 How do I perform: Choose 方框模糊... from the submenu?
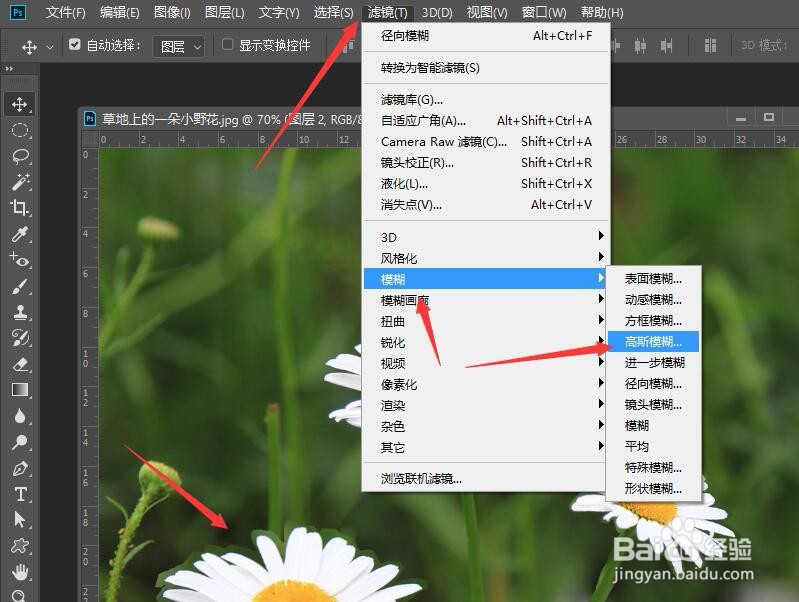point(653,320)
